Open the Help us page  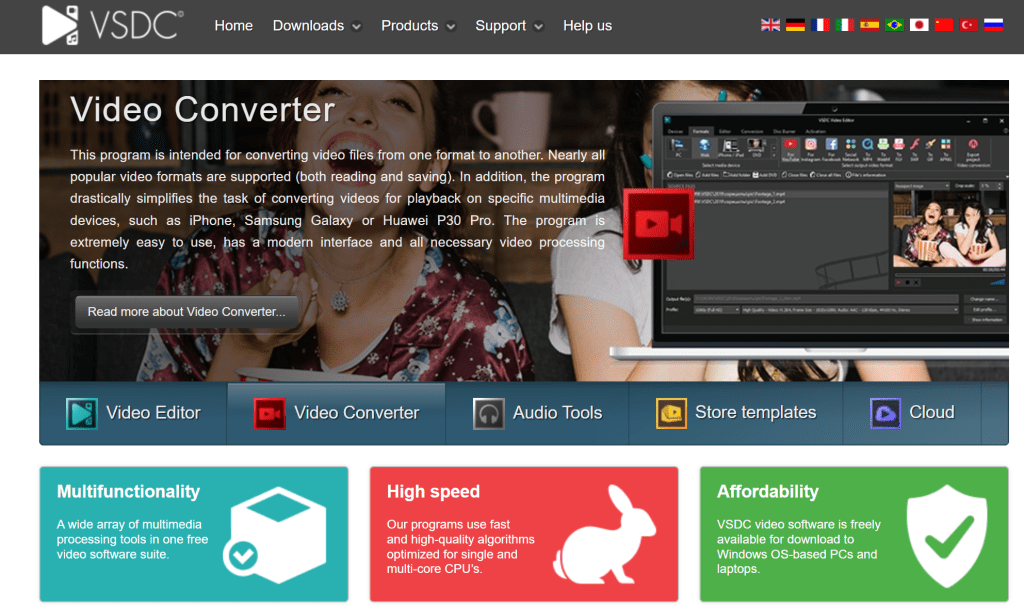[x=587, y=26]
